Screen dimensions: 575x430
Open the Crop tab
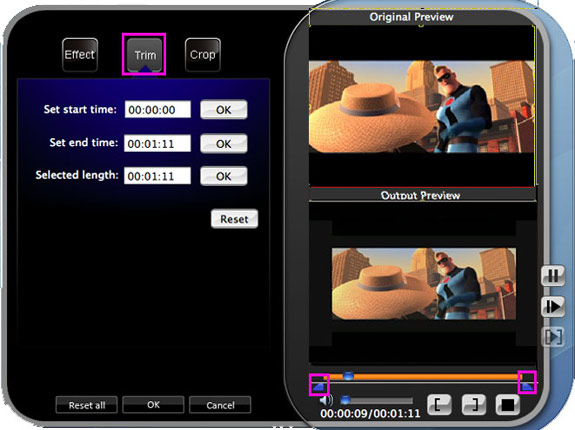click(x=203, y=55)
